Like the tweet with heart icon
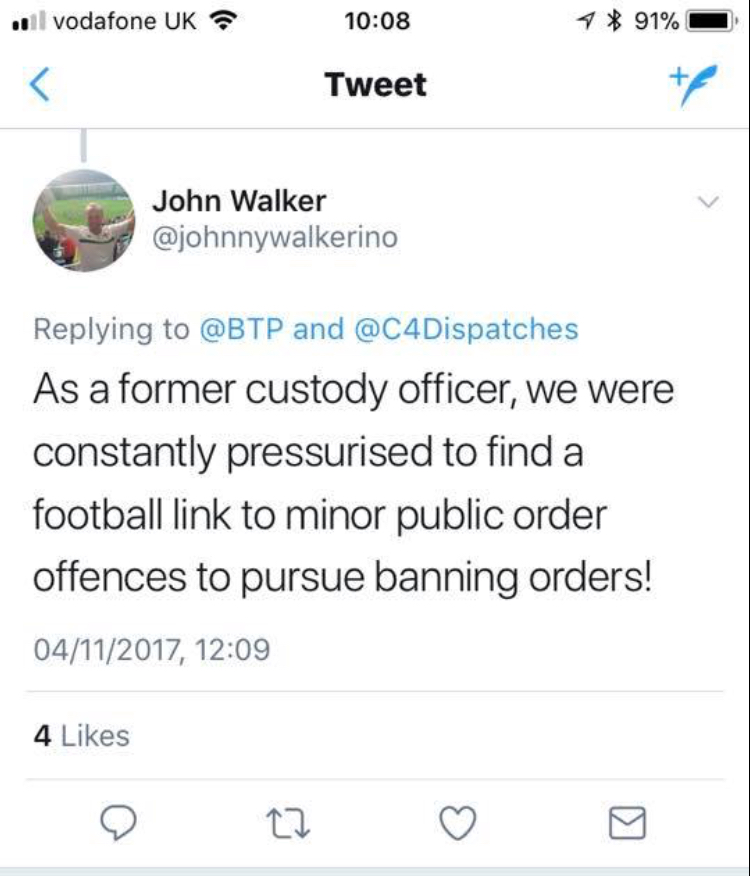This screenshot has height=876, width=750. click(458, 823)
